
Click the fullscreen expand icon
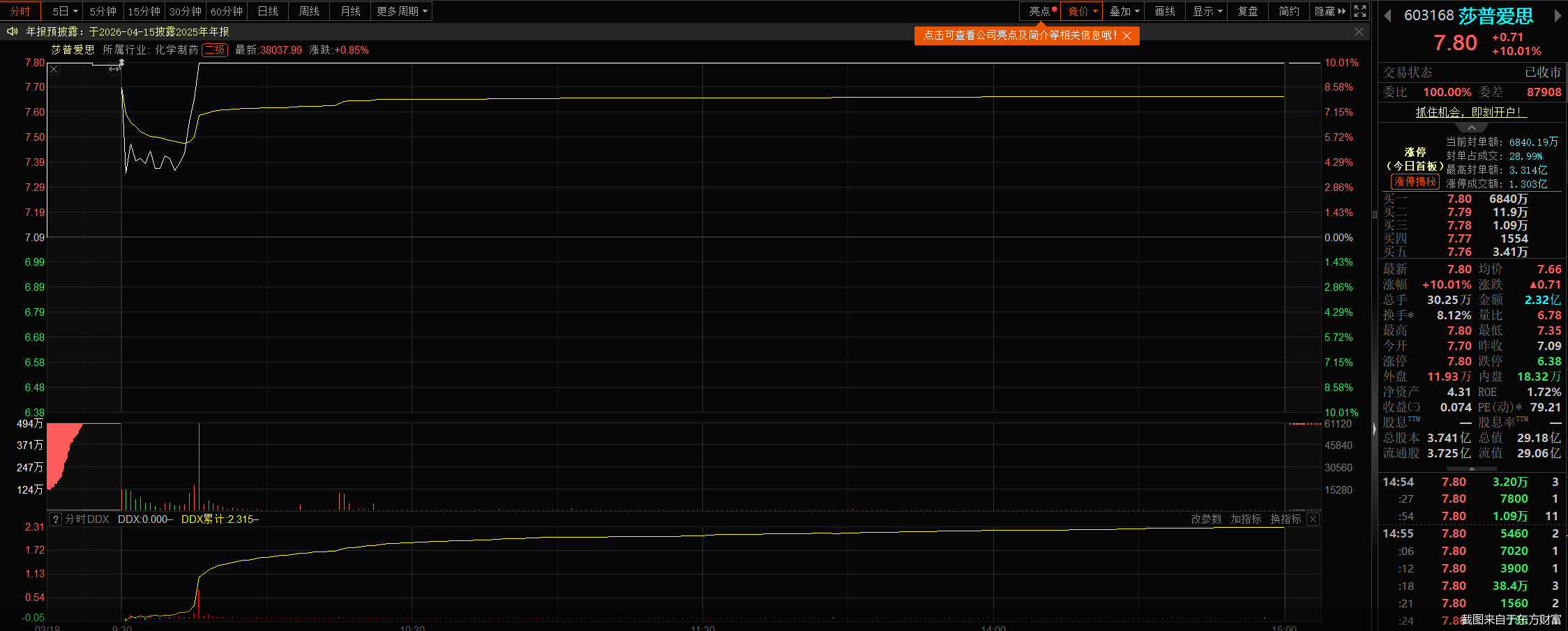click(x=1360, y=11)
